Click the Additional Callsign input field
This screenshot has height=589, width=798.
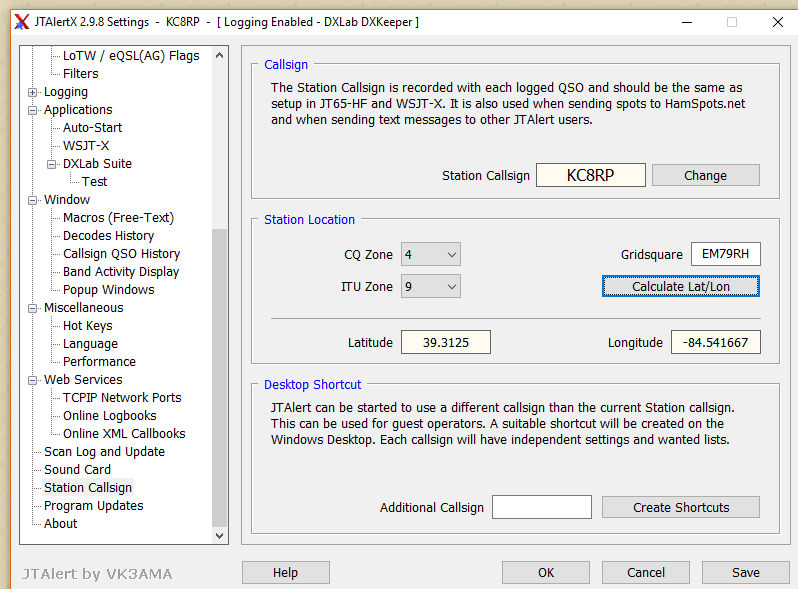point(542,507)
